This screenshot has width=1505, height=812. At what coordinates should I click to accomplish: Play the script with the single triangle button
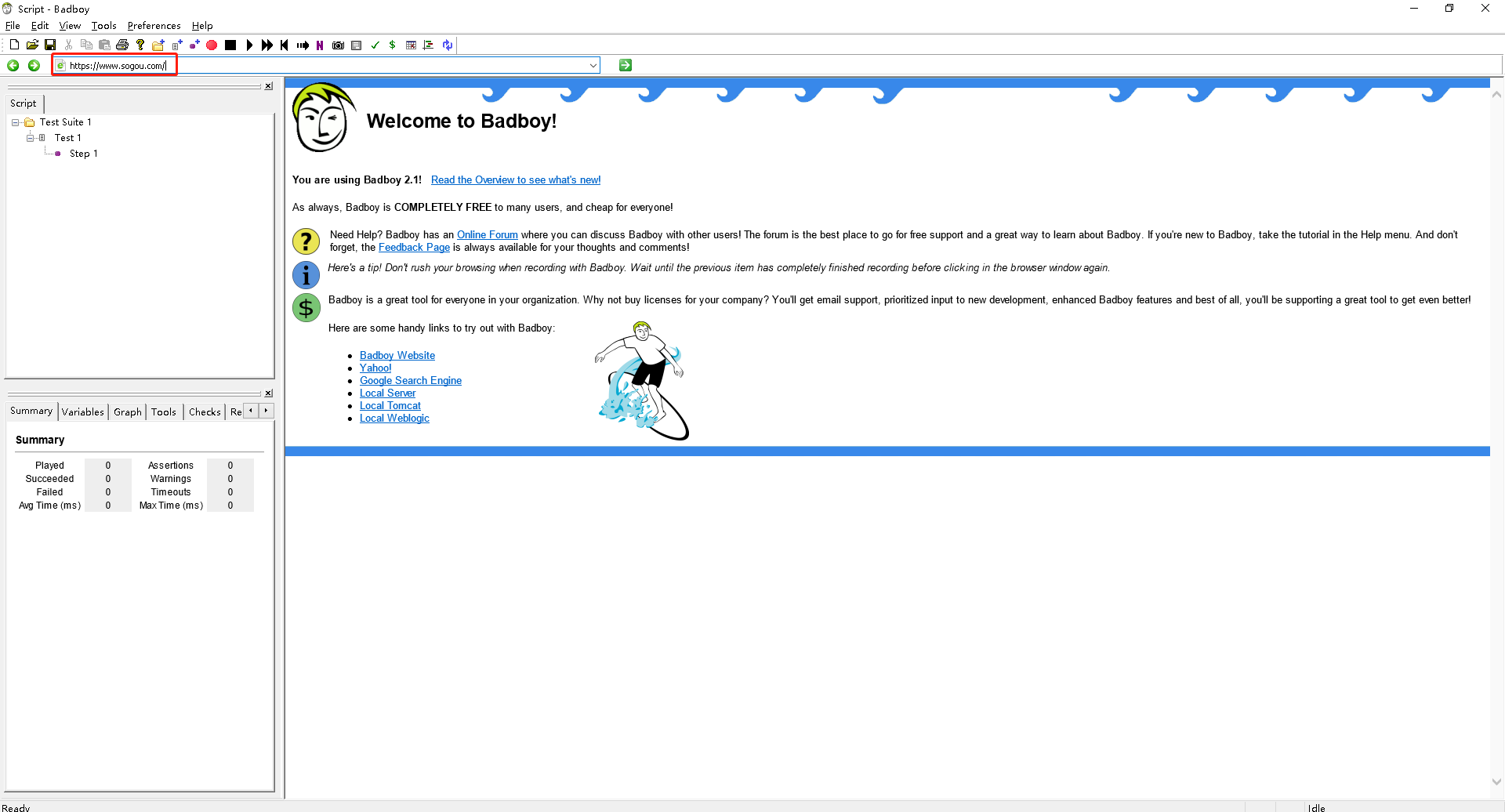click(x=249, y=45)
